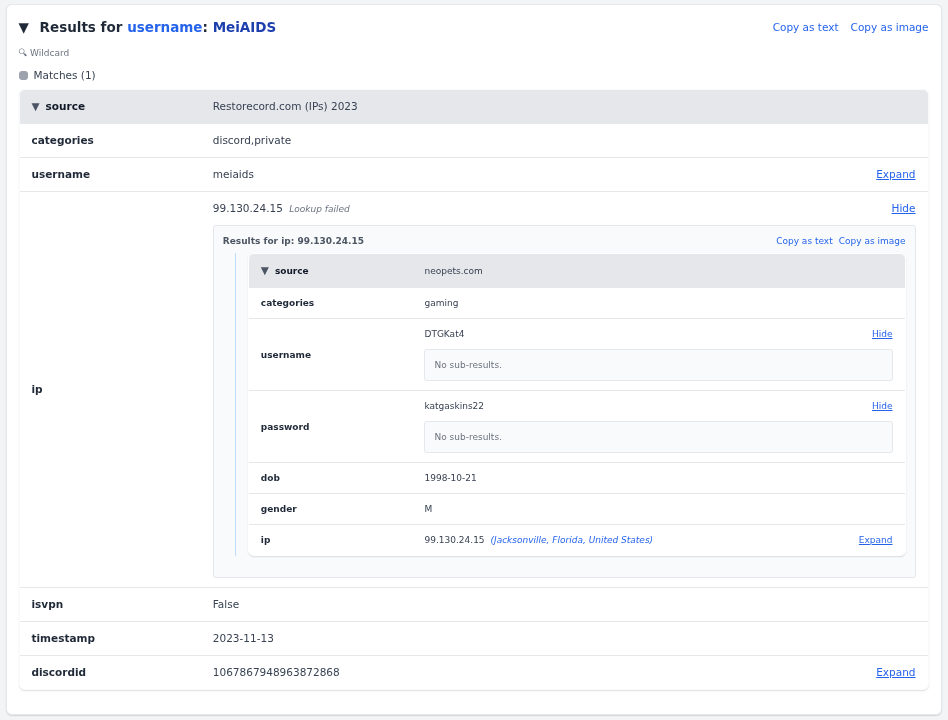Expand the meiaids username row
Image resolution: width=948 pixels, height=720 pixels.
tap(895, 175)
